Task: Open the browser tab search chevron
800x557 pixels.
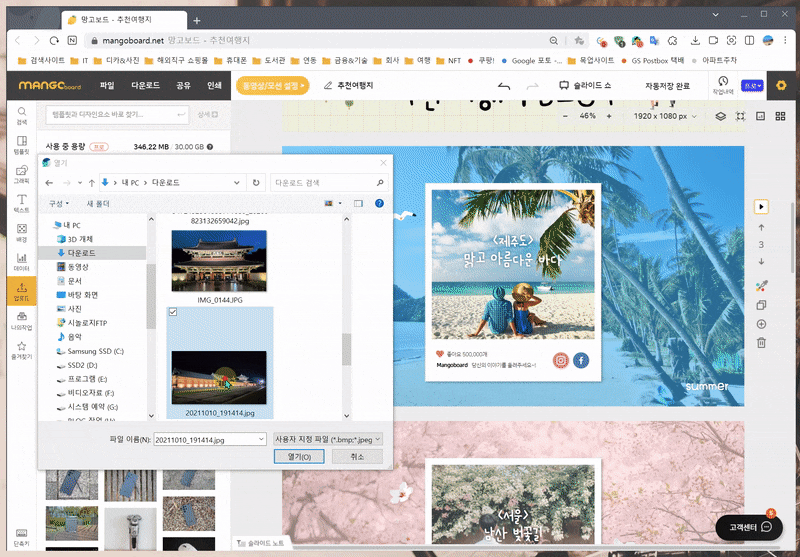Action: coord(716,15)
